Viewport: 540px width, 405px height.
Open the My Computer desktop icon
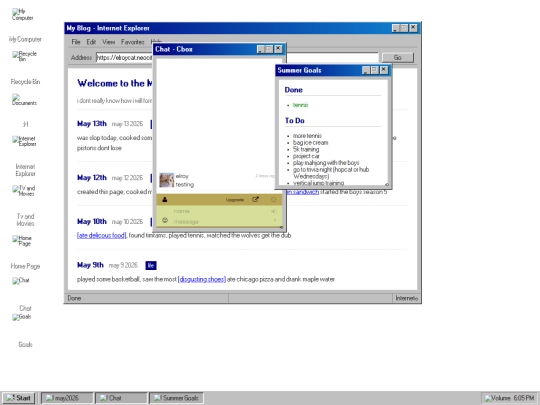point(23,14)
